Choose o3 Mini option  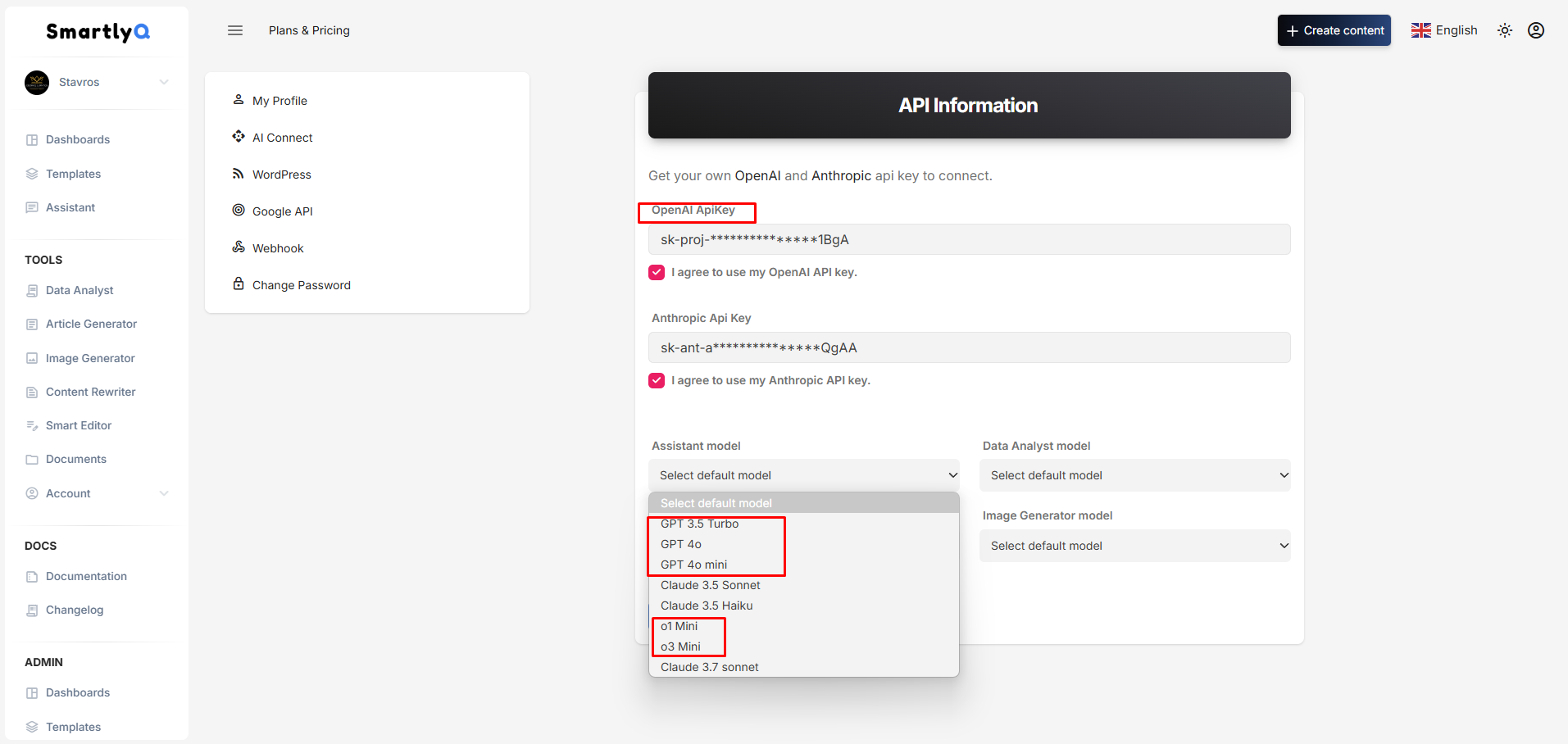pyautogui.click(x=804, y=646)
